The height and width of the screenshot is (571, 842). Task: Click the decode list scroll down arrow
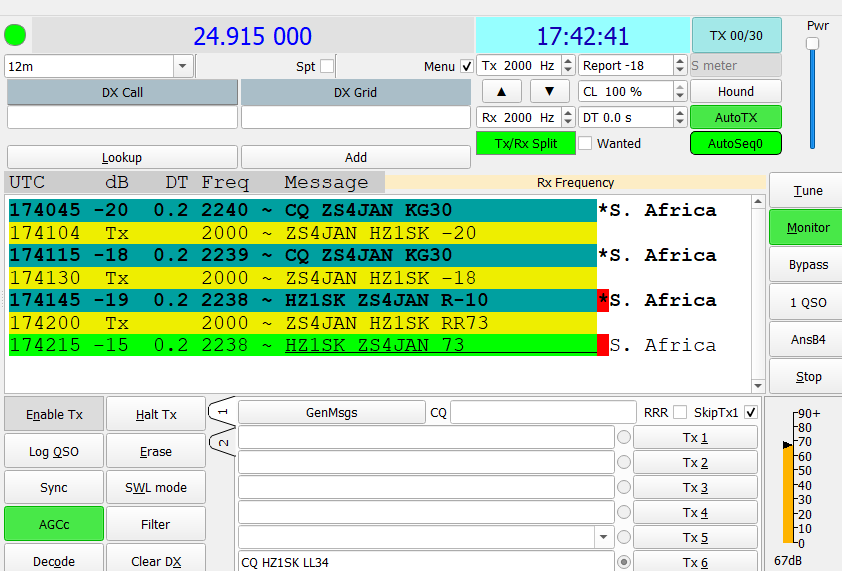point(758,386)
